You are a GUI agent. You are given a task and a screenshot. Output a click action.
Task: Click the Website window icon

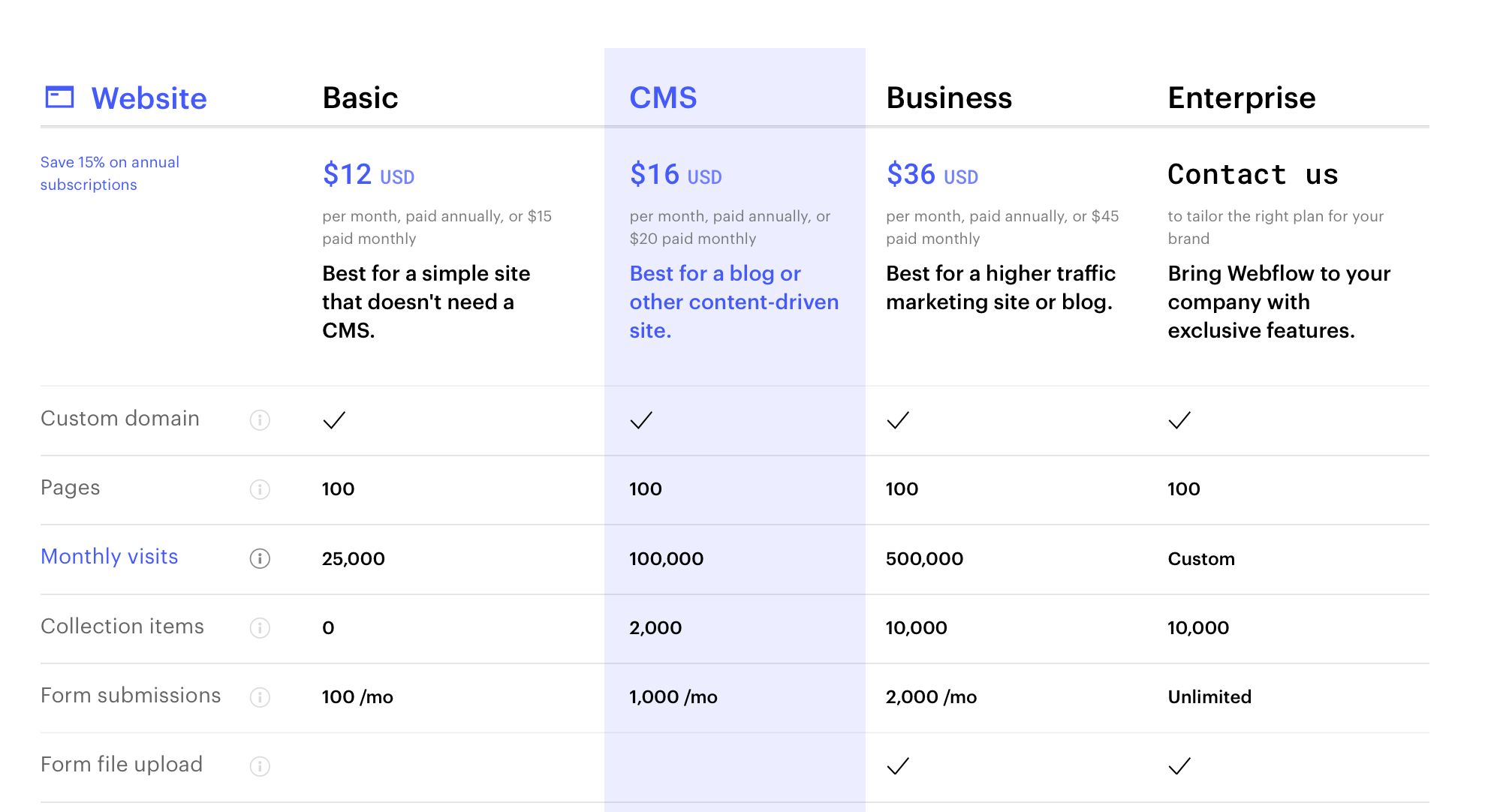59,98
